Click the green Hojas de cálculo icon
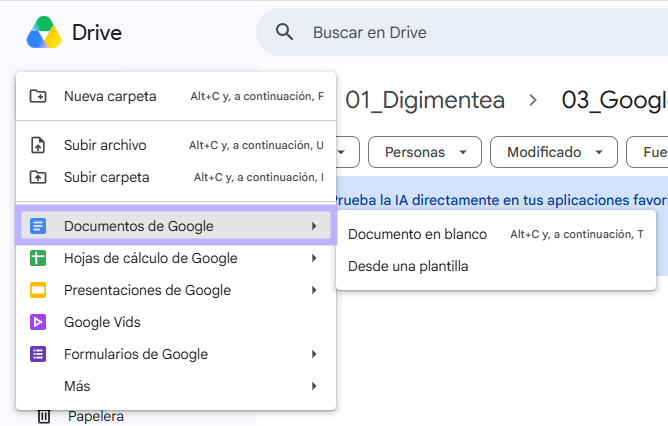Viewport: 668px width, 426px height. 38,258
